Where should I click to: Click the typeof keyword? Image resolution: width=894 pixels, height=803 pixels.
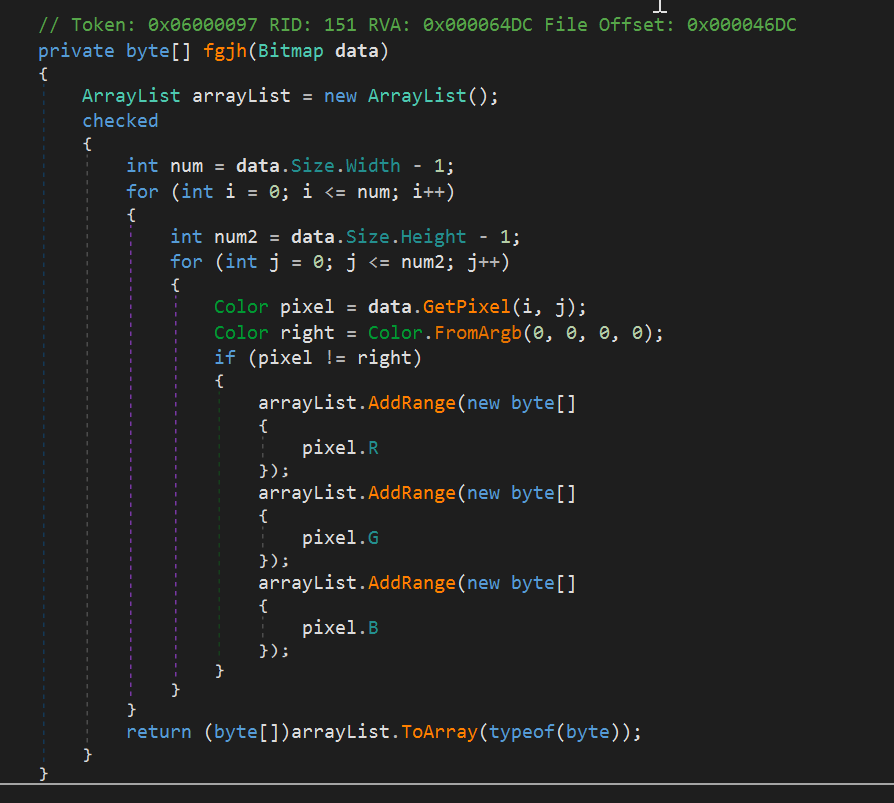tap(522, 732)
